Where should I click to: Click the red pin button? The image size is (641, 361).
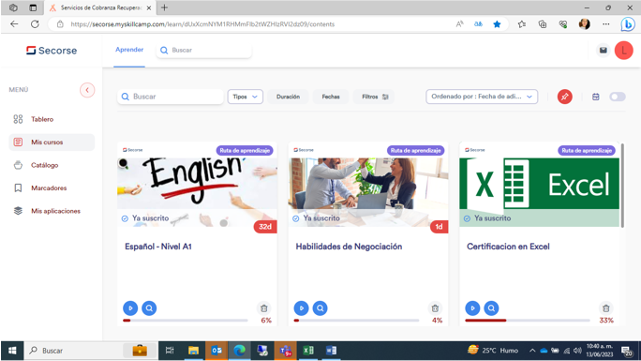pos(565,97)
